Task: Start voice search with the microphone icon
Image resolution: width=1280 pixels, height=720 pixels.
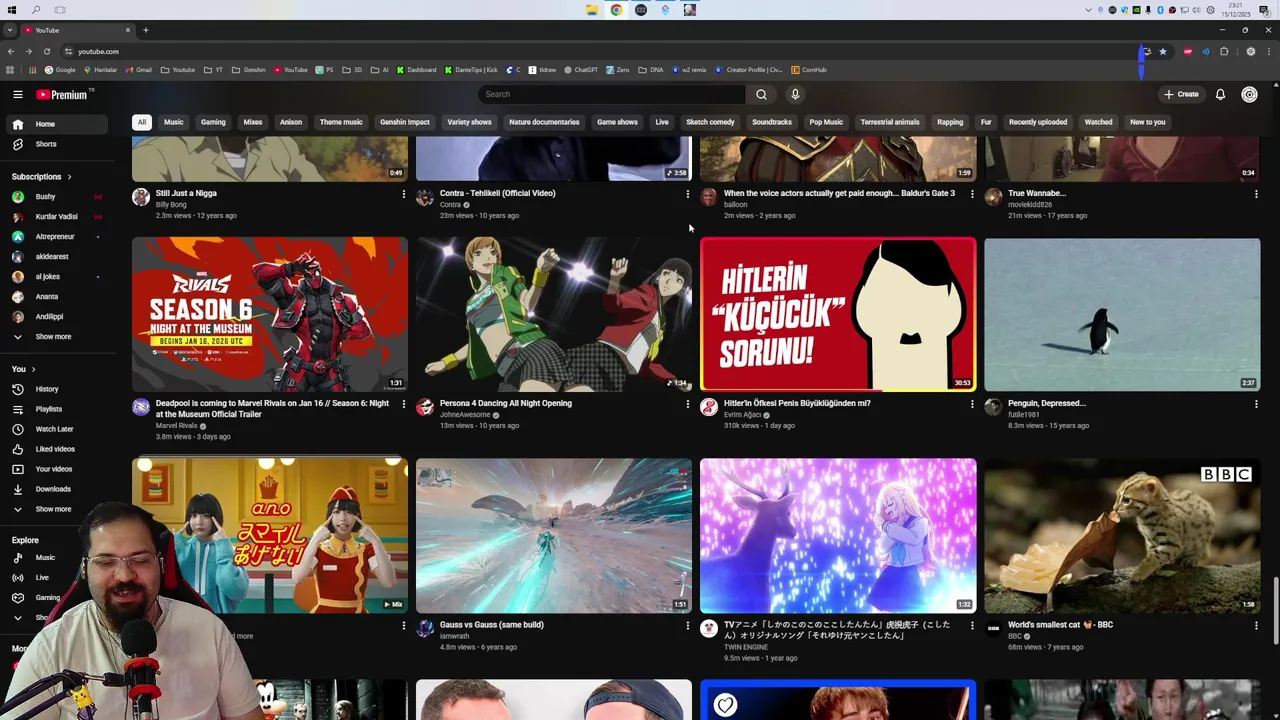Action: click(x=795, y=94)
